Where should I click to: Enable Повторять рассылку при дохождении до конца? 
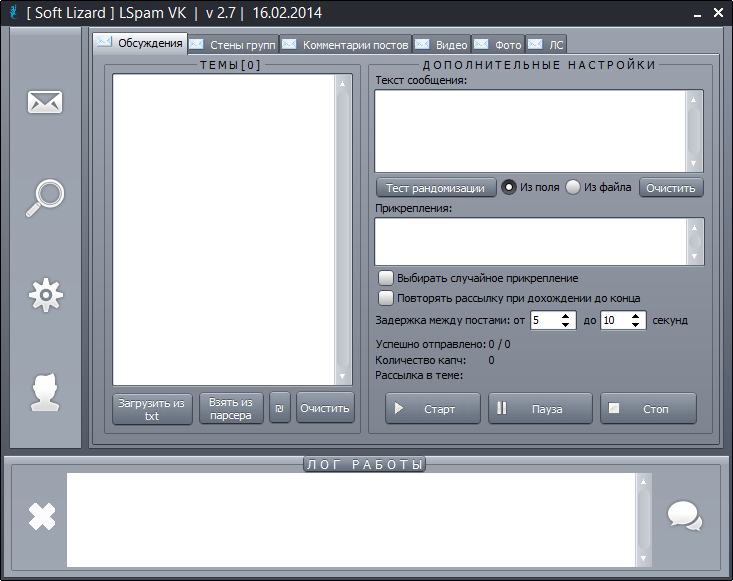[386, 298]
